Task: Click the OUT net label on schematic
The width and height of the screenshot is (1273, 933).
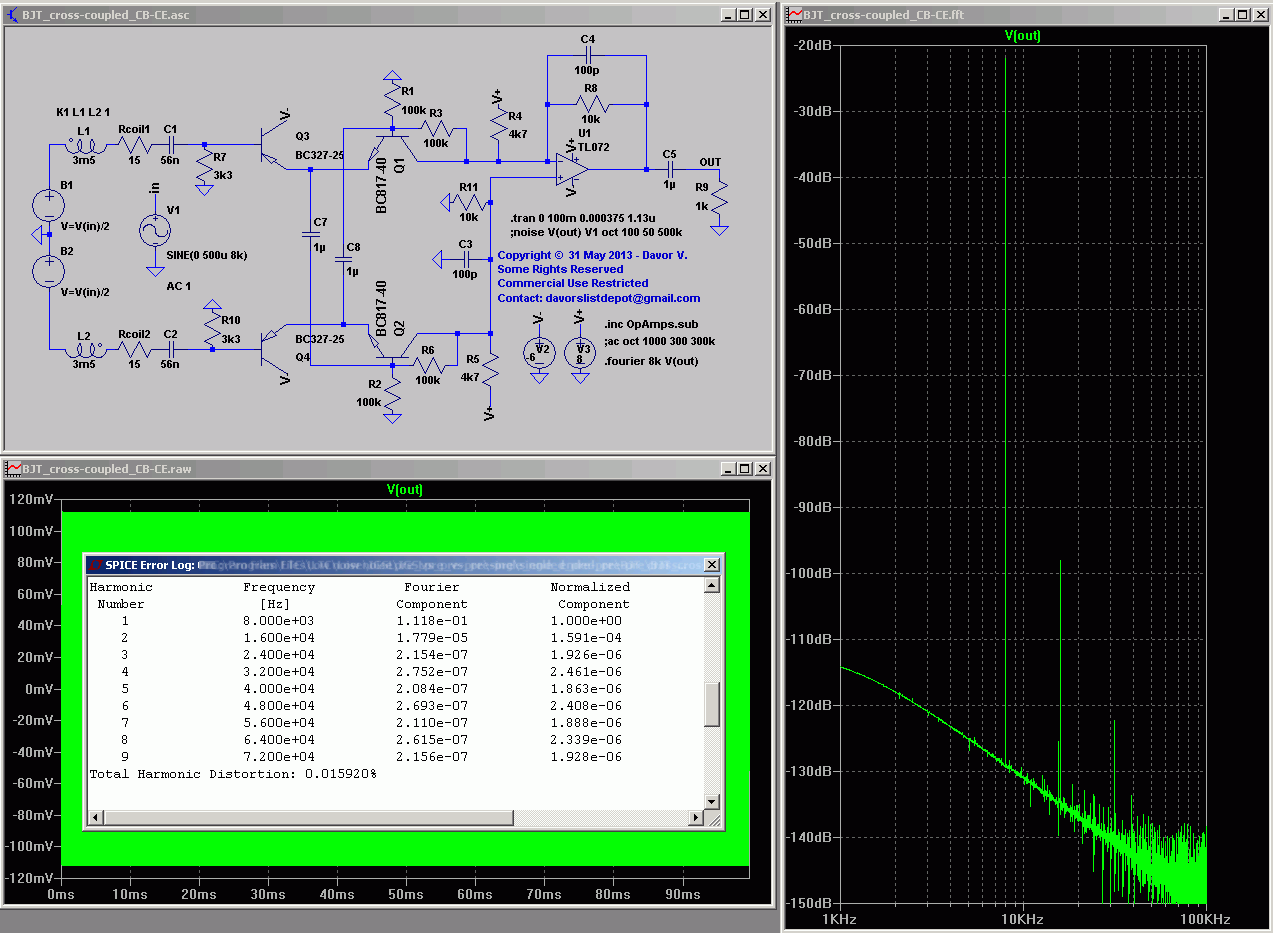Action: [710, 162]
